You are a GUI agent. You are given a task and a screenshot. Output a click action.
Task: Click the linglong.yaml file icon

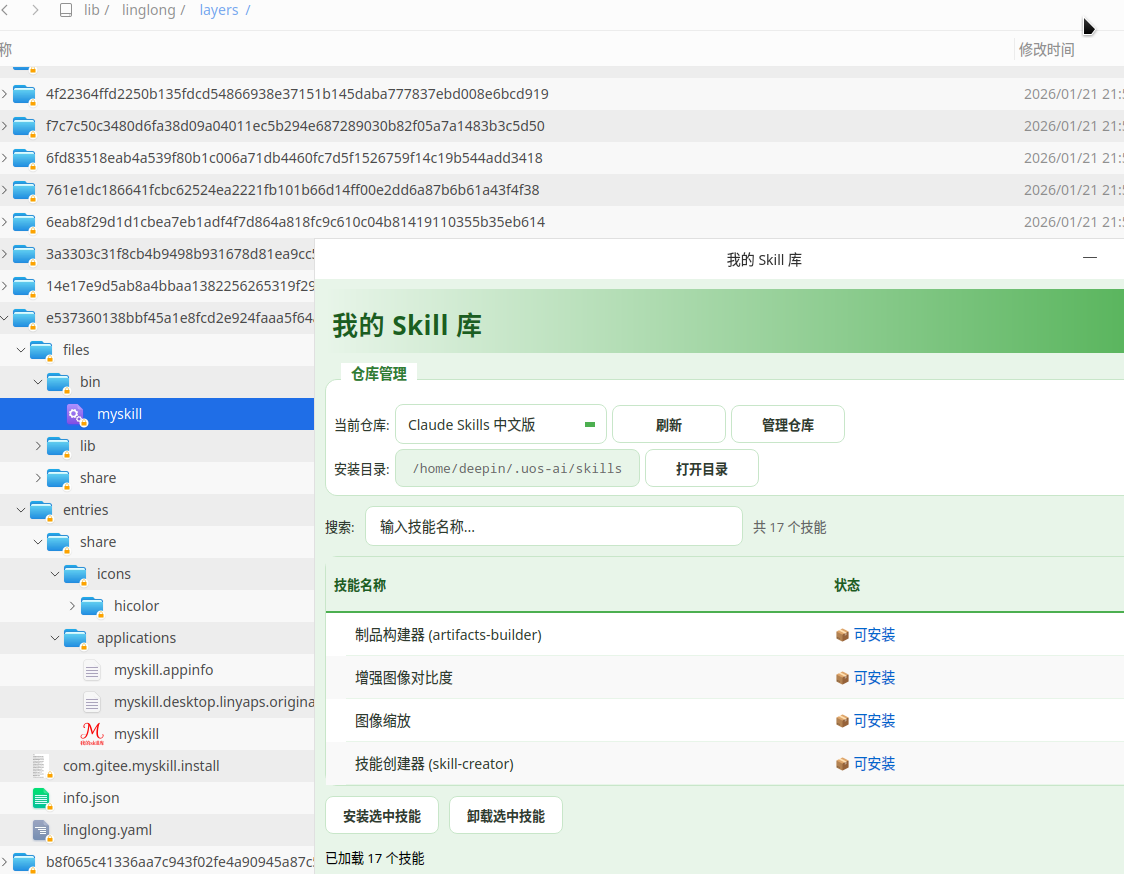(42, 830)
